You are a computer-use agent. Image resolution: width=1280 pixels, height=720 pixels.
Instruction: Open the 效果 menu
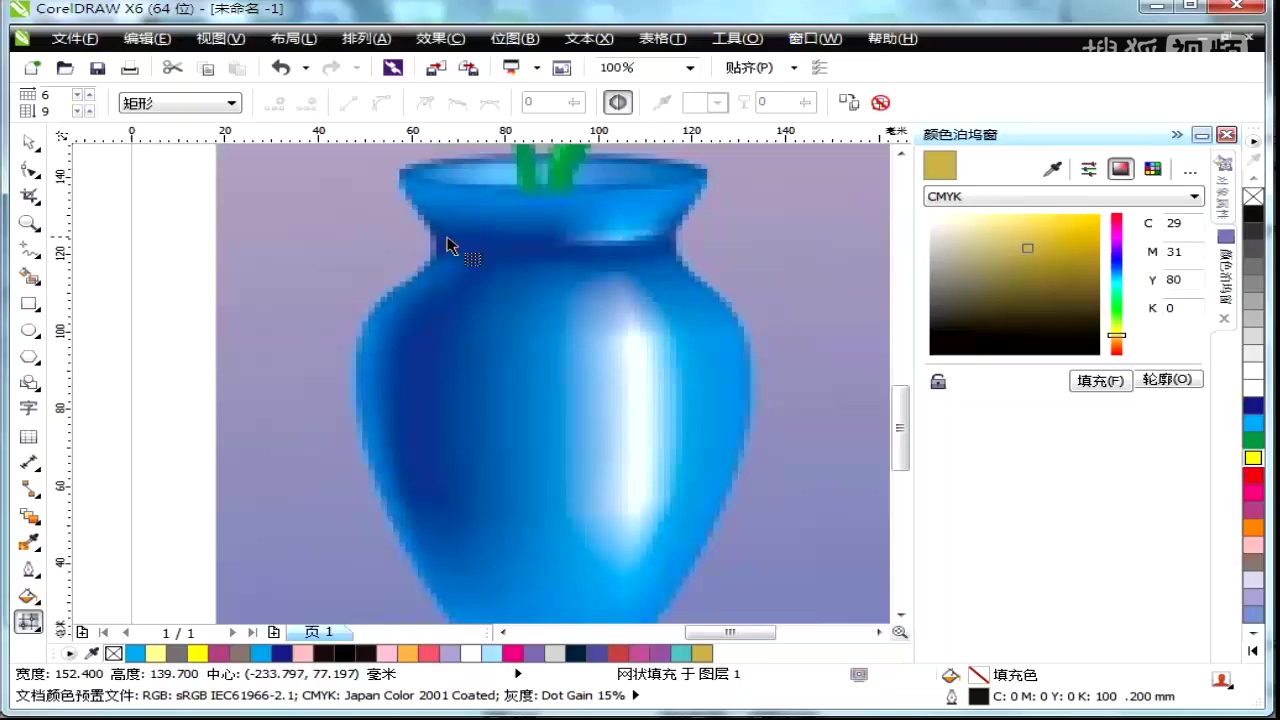pos(440,38)
